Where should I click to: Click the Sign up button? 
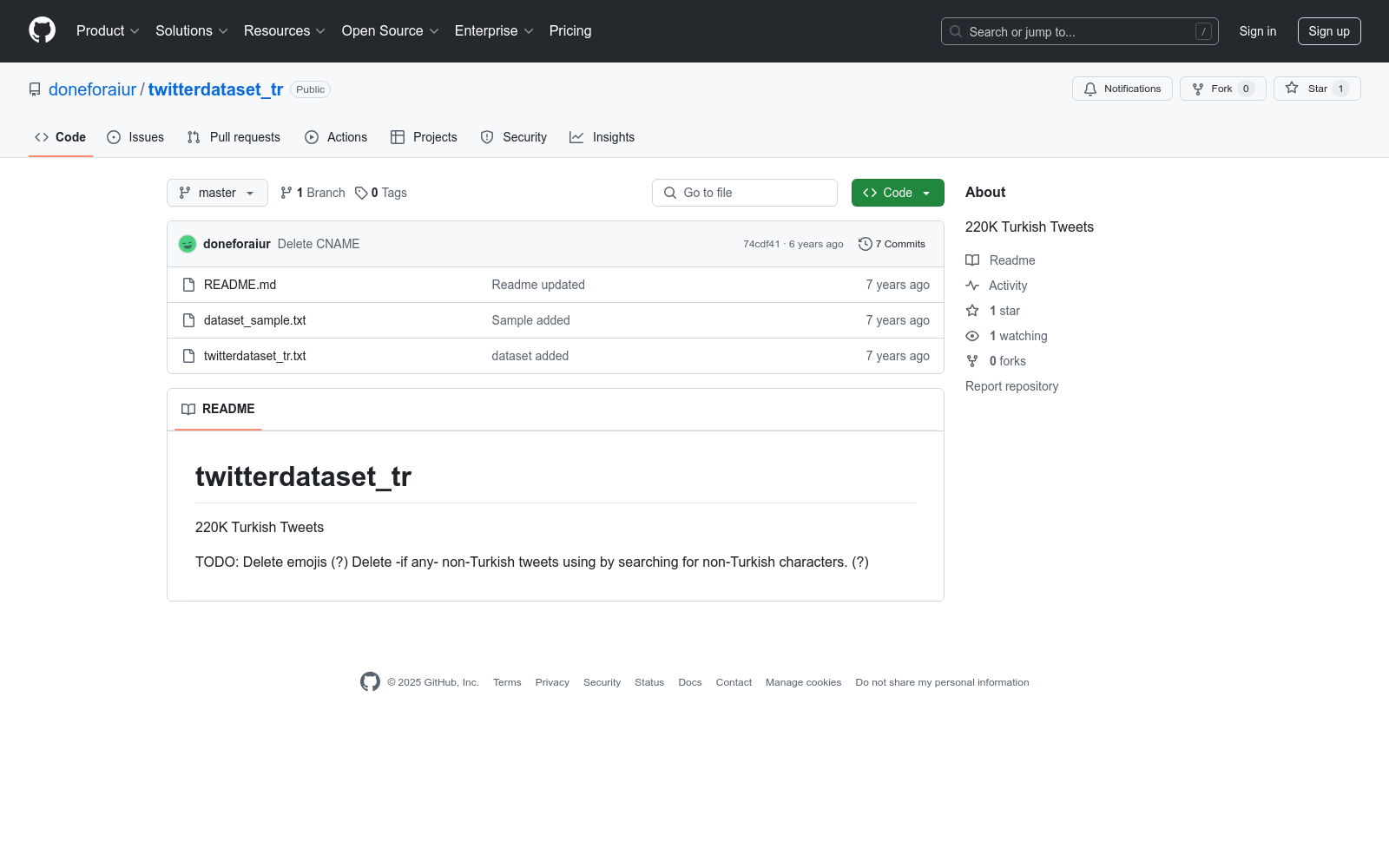(x=1329, y=31)
